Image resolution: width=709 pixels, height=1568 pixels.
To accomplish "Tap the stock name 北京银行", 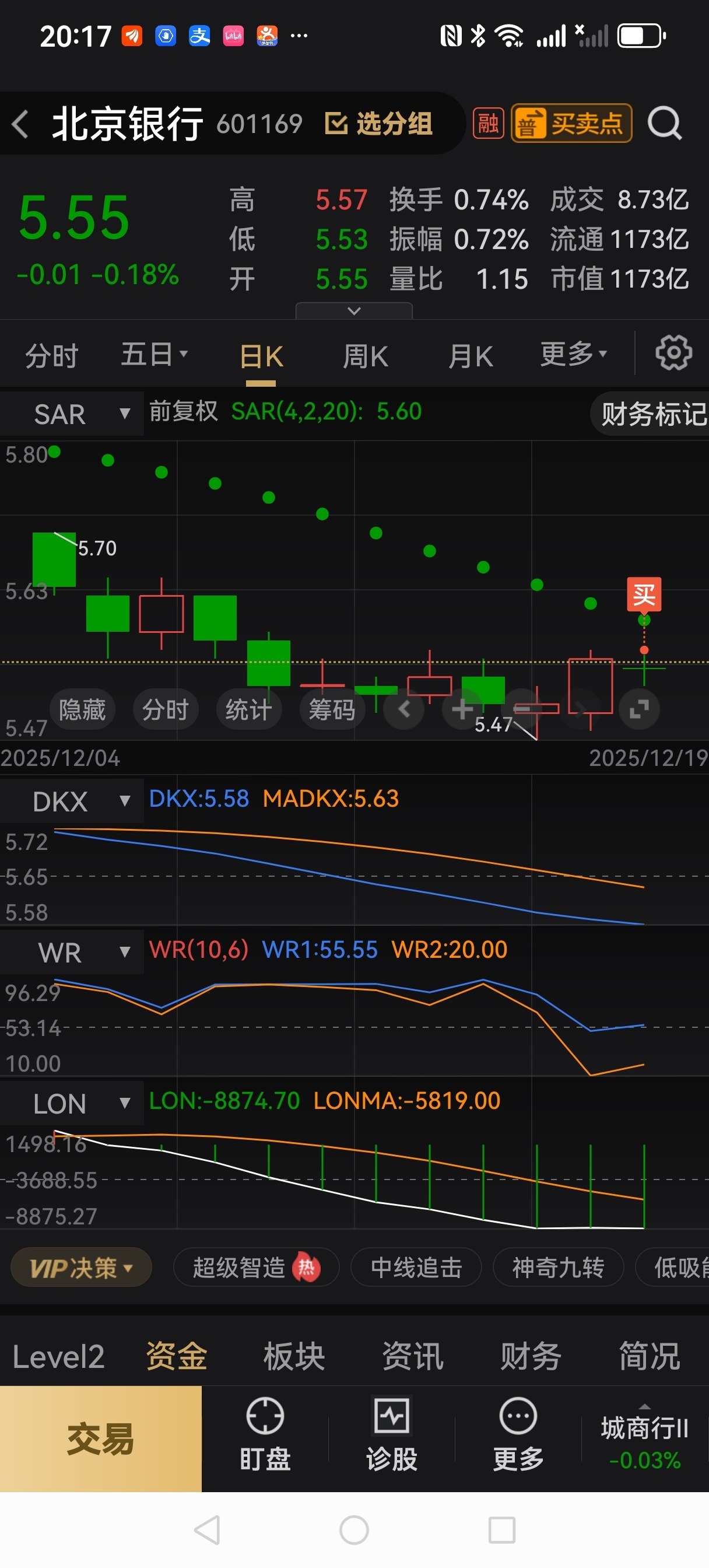I will point(127,124).
